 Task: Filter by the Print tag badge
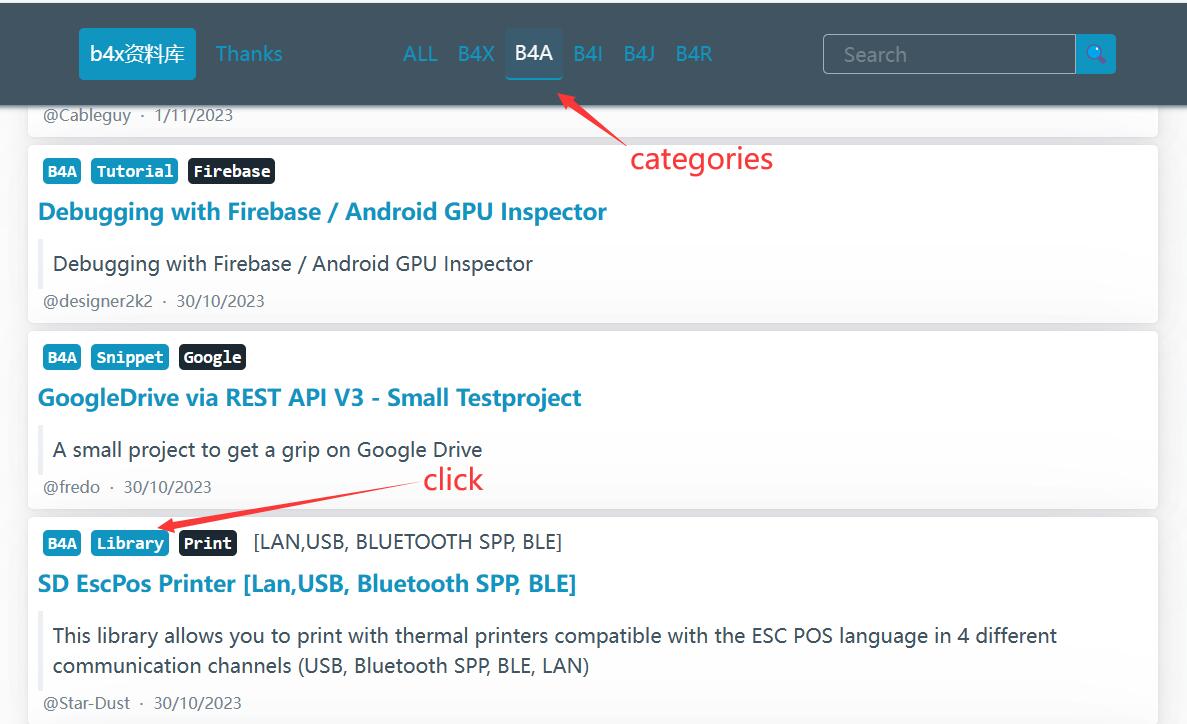pyautogui.click(x=208, y=543)
